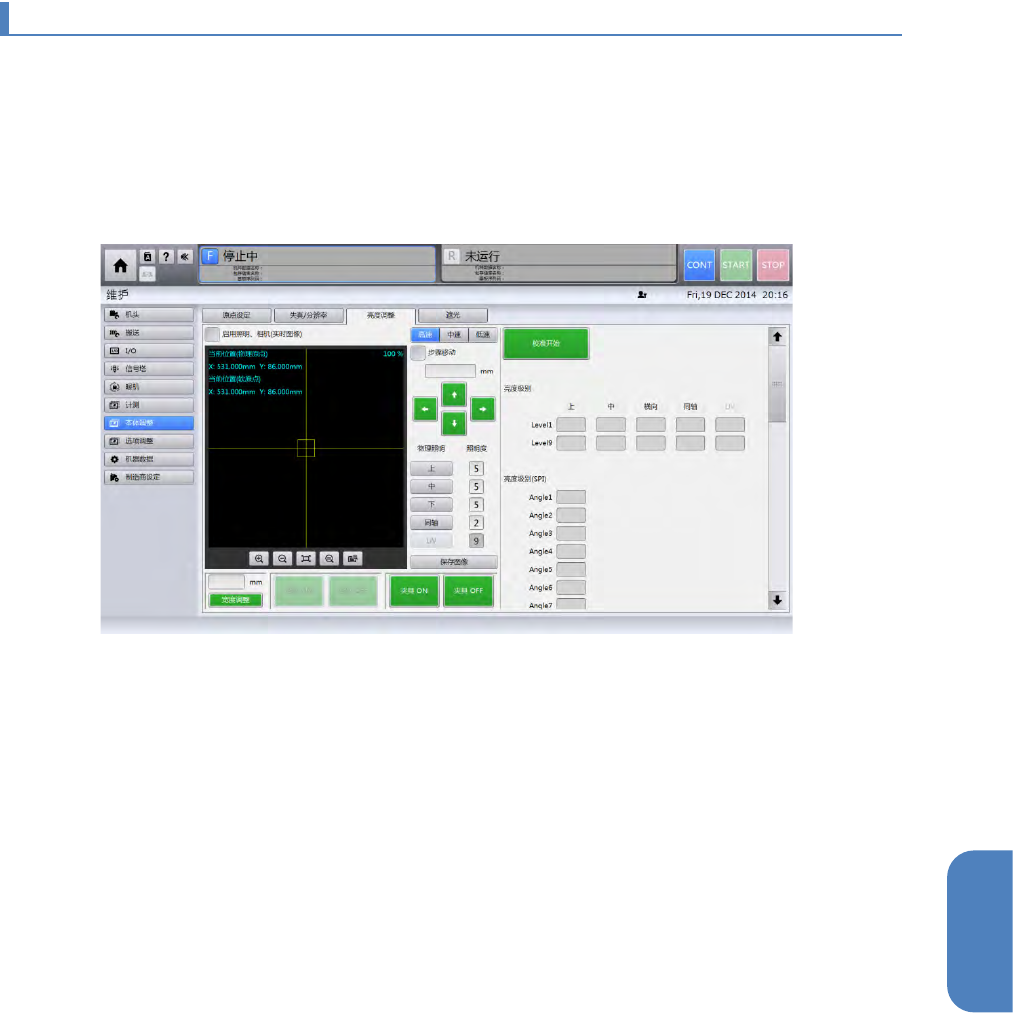Move camera up with green arrow
Image resolution: width=1013 pixels, height=1013 pixels.
pos(454,394)
